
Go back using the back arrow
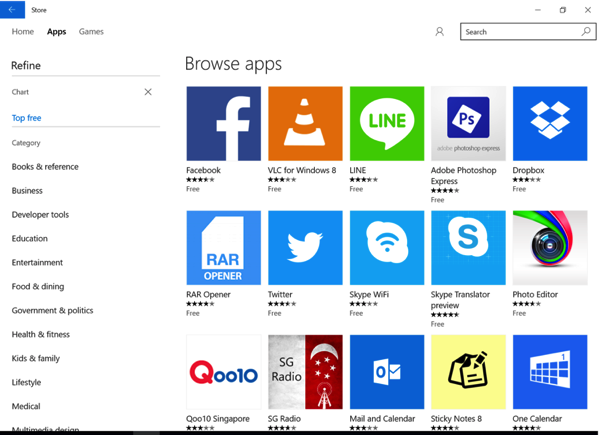(x=12, y=10)
